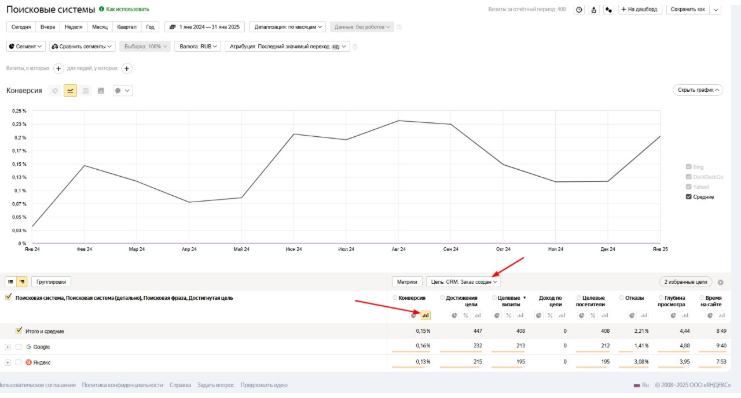This screenshot has height=398, width=741.
Task: Select the pie chart view next to Конверсия
Action: (55, 91)
